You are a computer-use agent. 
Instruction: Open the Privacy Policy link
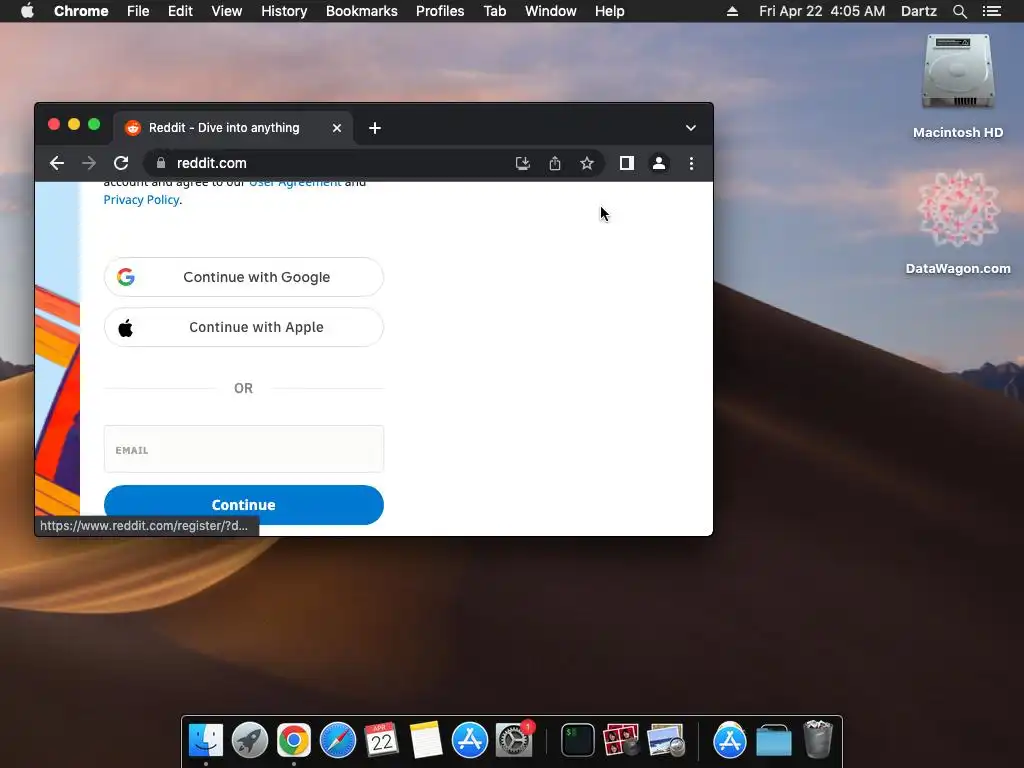click(141, 200)
